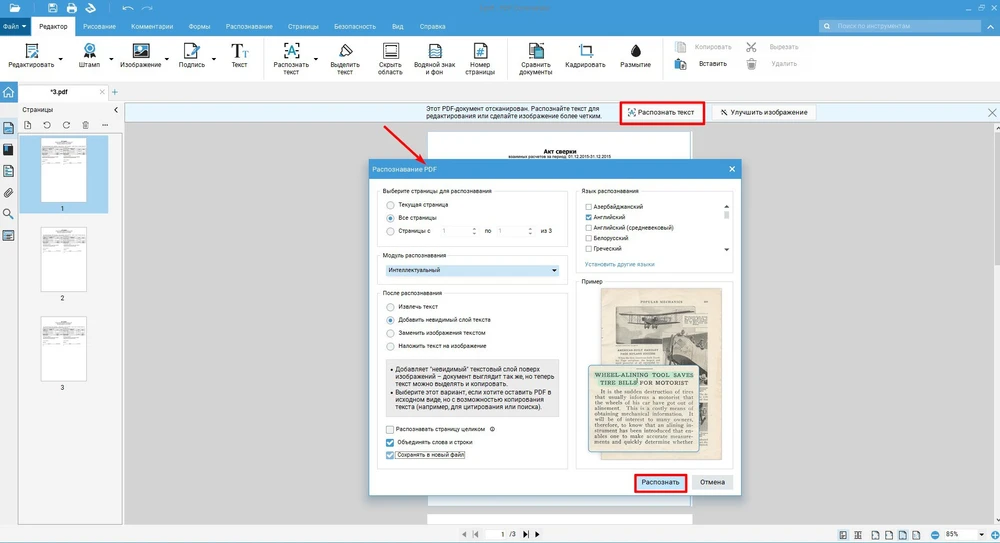Click Скрыть область icon
The image size is (1000, 543).
click(x=390, y=55)
